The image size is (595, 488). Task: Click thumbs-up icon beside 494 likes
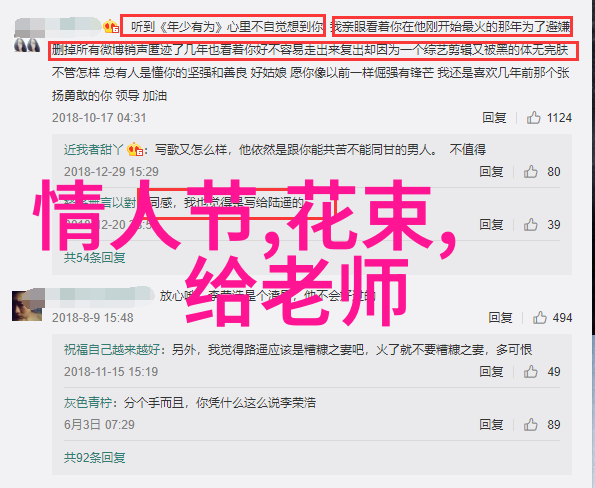click(540, 318)
